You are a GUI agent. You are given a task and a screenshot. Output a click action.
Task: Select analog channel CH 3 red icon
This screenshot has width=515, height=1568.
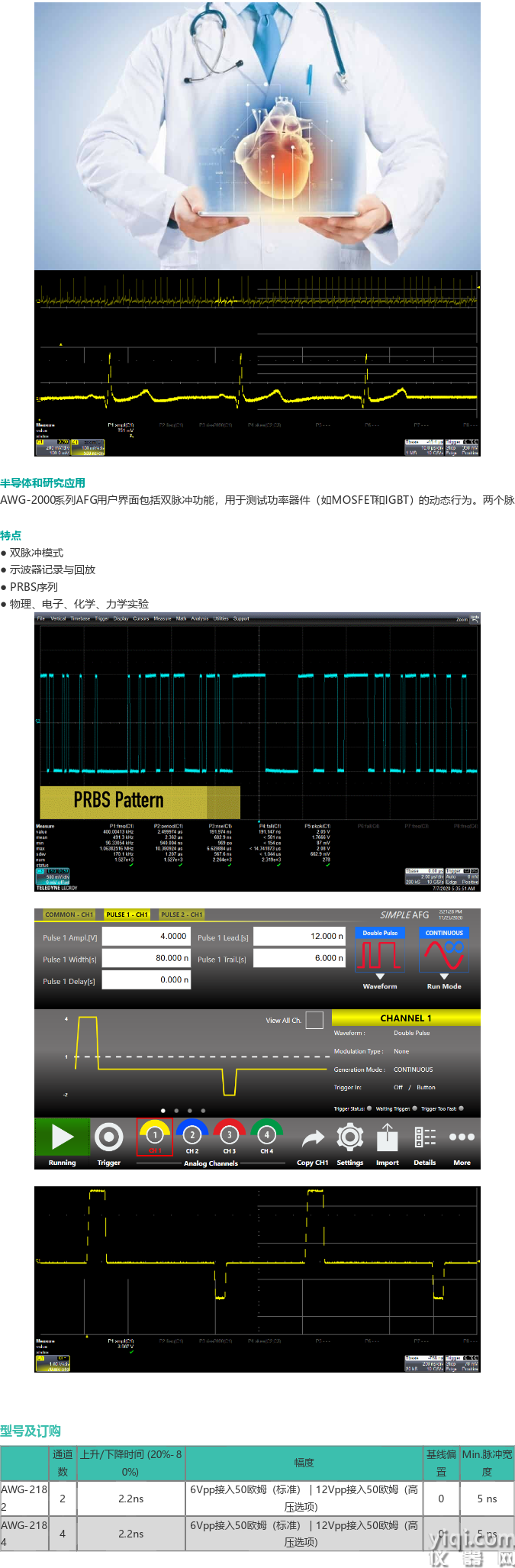coord(229,1136)
